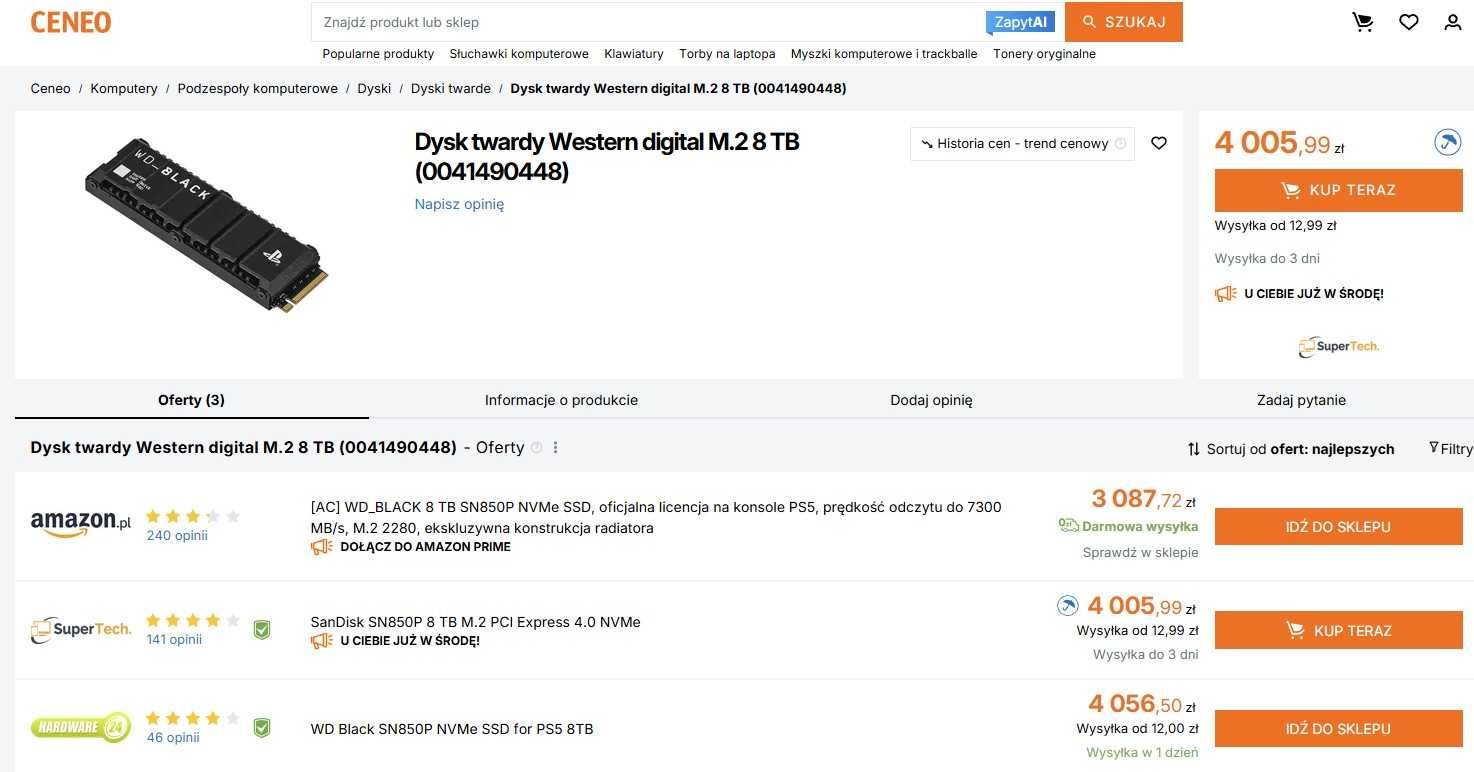Open the shopping cart icon

[1363, 22]
